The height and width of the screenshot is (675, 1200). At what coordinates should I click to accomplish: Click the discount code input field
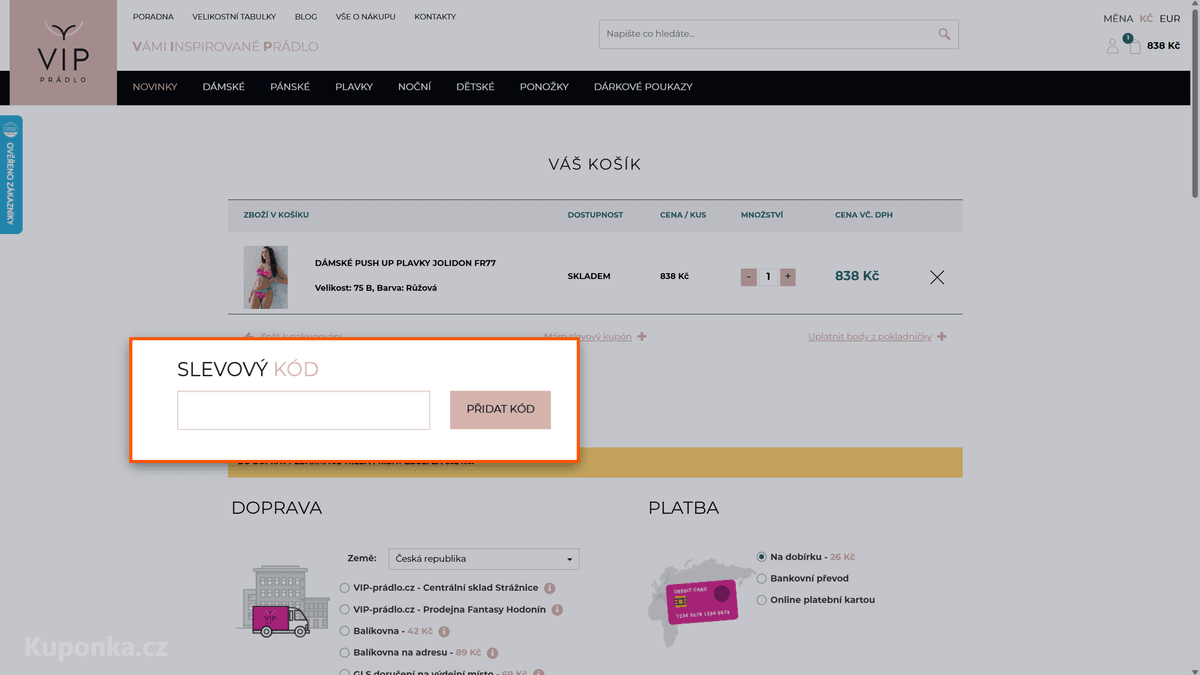point(304,410)
